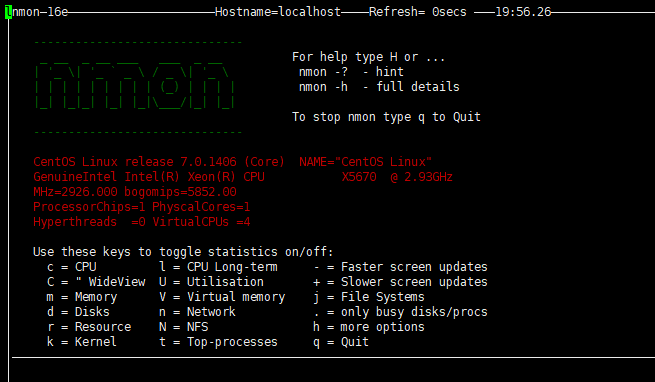This screenshot has height=382, width=655.
Task: Select the 't = Top-processes' entry
Action: pos(218,342)
